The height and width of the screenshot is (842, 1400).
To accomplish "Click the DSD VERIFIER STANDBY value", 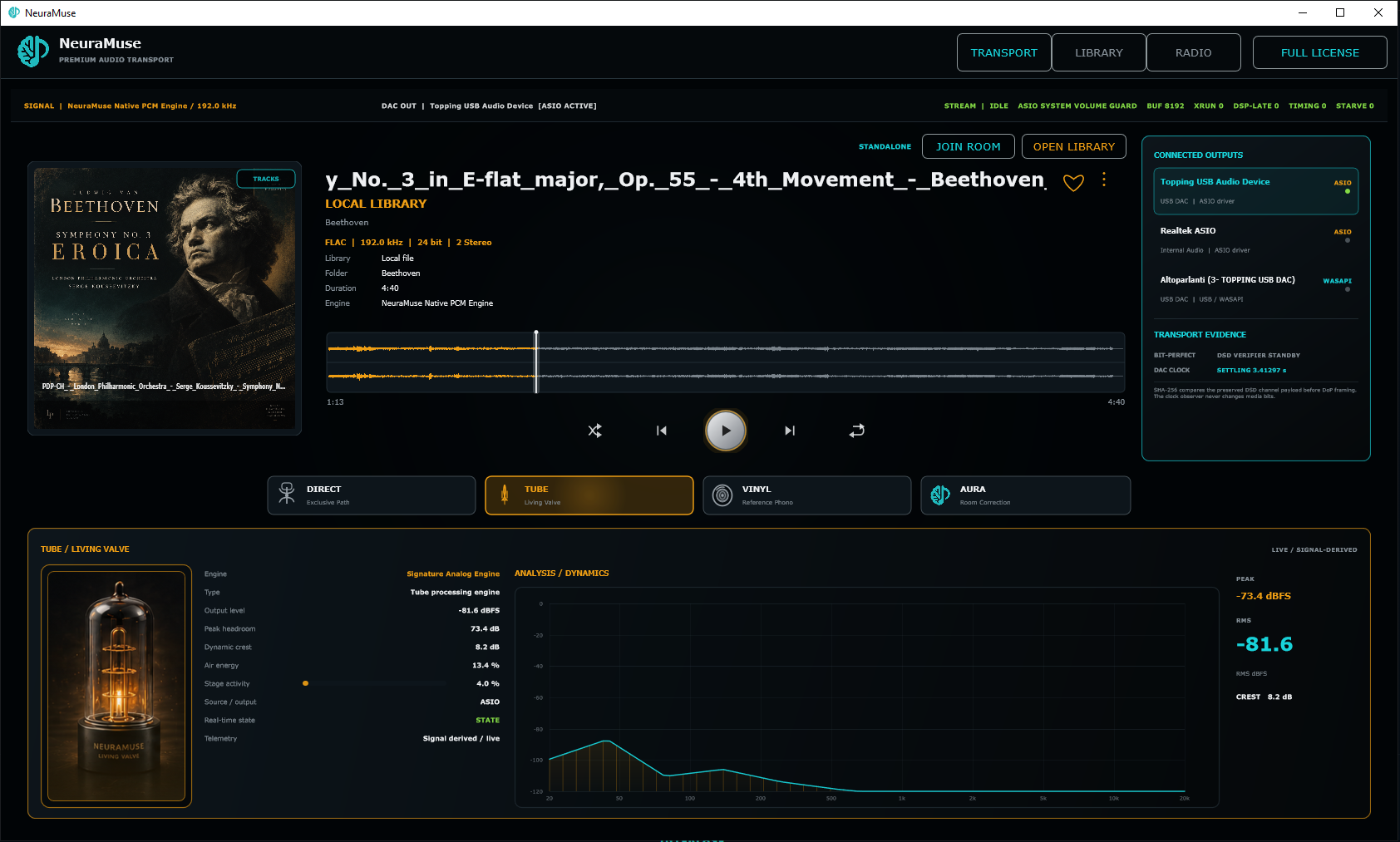I will pyautogui.click(x=1259, y=356).
